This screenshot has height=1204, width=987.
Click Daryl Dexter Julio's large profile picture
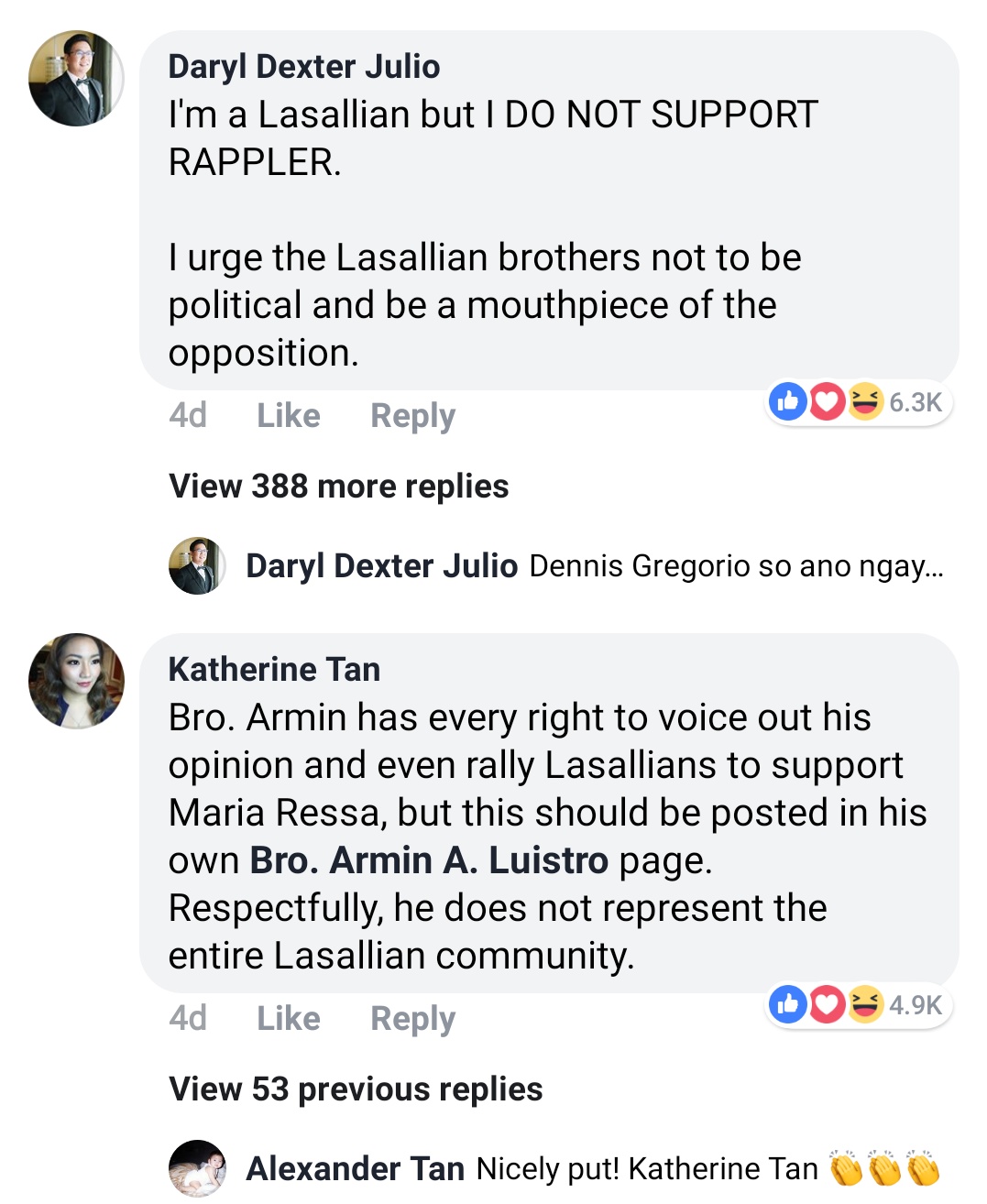[x=76, y=79]
